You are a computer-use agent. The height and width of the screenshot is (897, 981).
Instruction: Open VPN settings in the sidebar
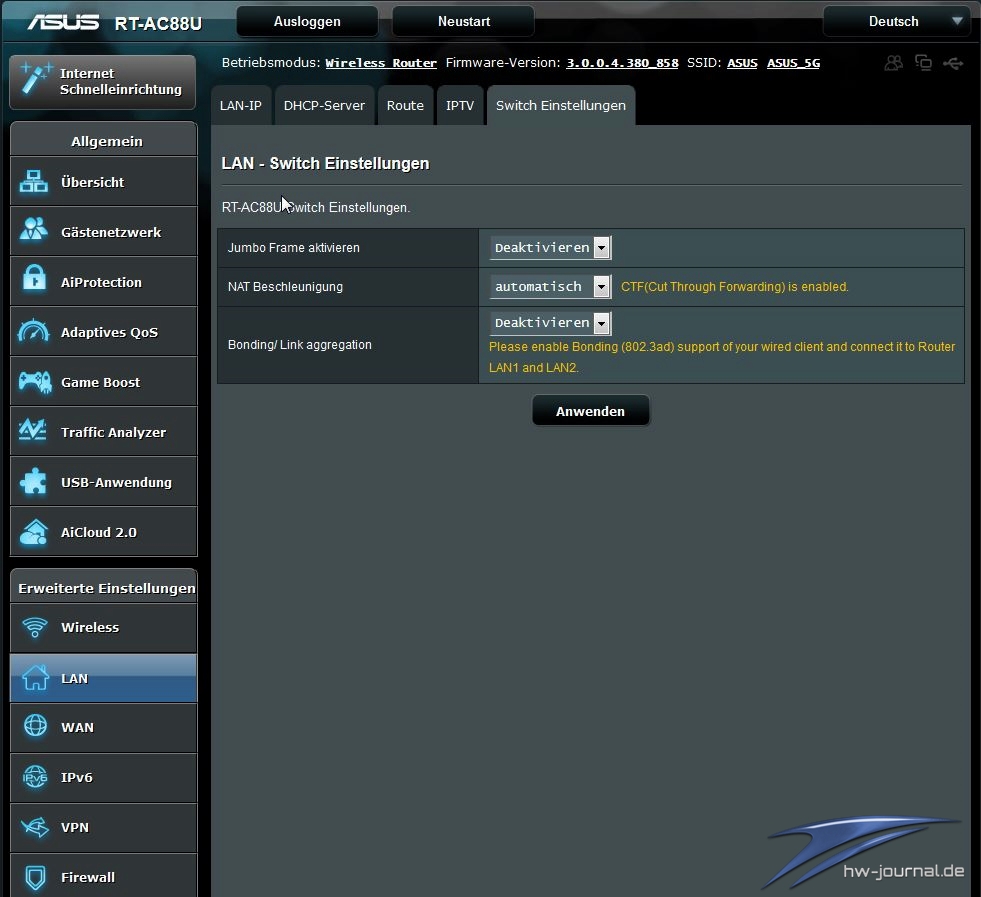[104, 828]
